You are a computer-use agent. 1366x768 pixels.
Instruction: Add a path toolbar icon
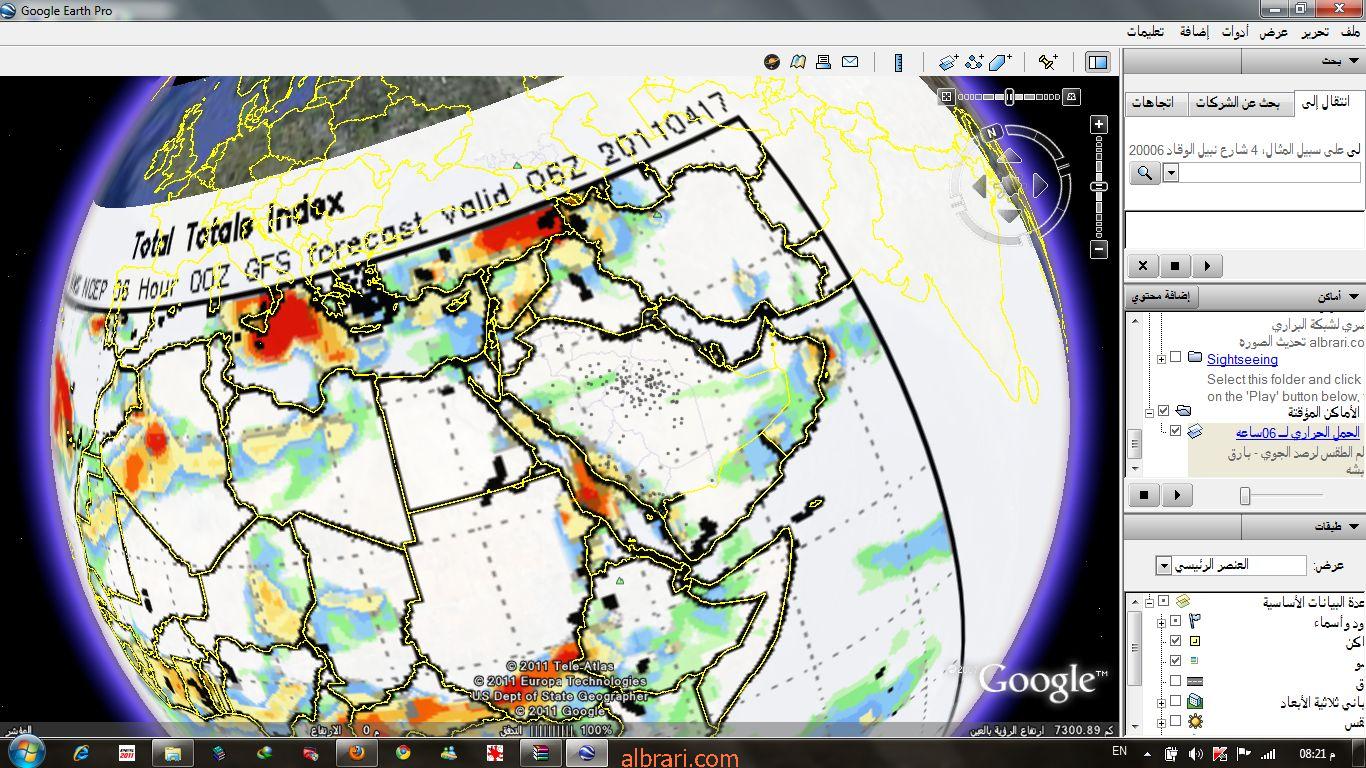point(974,62)
